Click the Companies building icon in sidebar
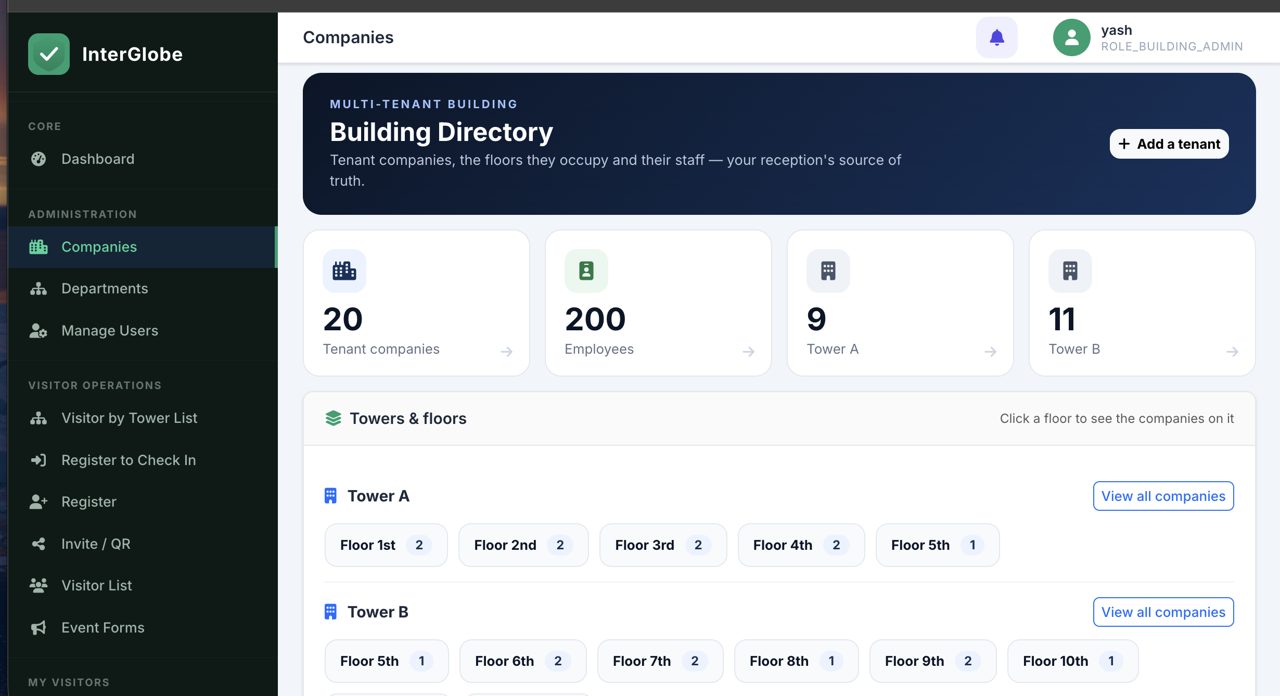The height and width of the screenshot is (696, 1280). pyautogui.click(x=39, y=247)
